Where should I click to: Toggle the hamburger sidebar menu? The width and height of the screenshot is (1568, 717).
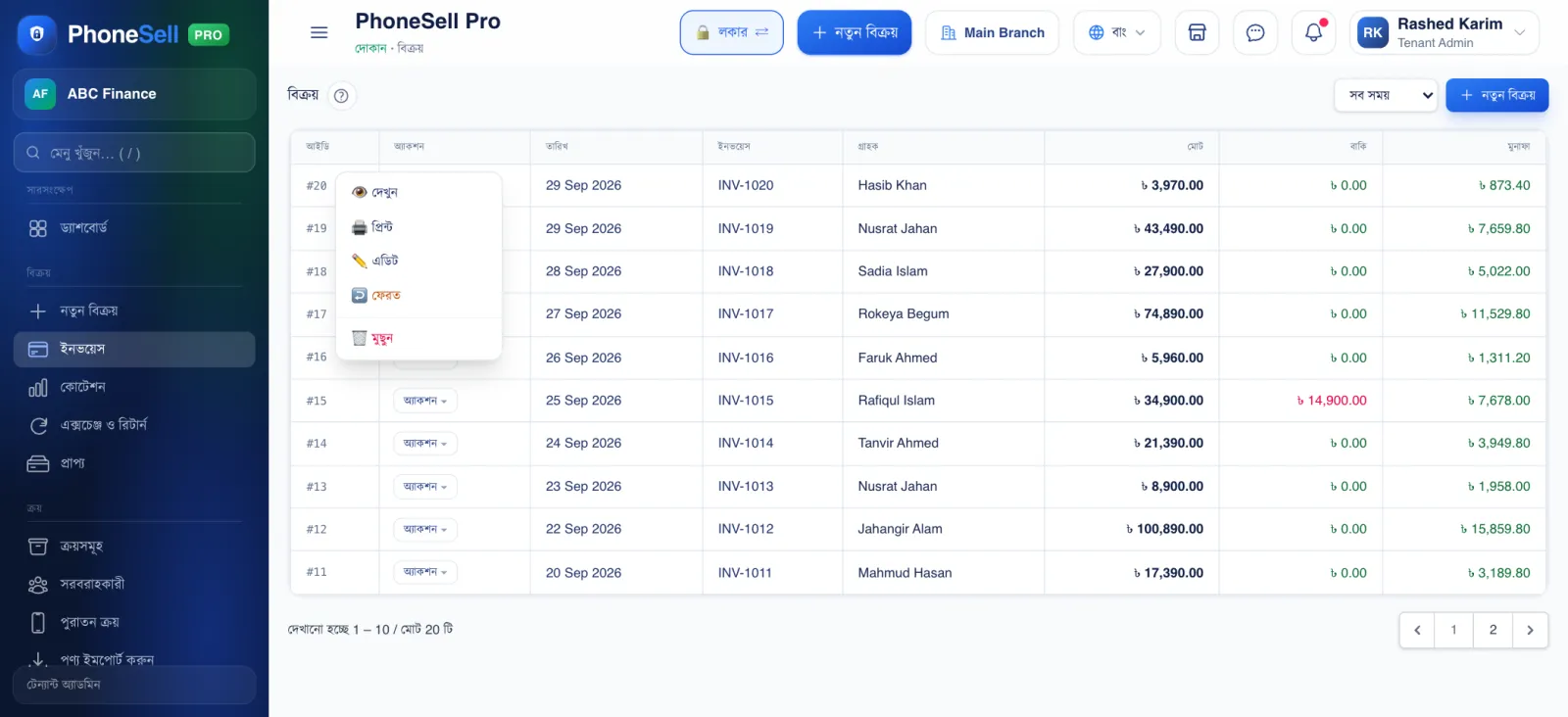tap(318, 32)
